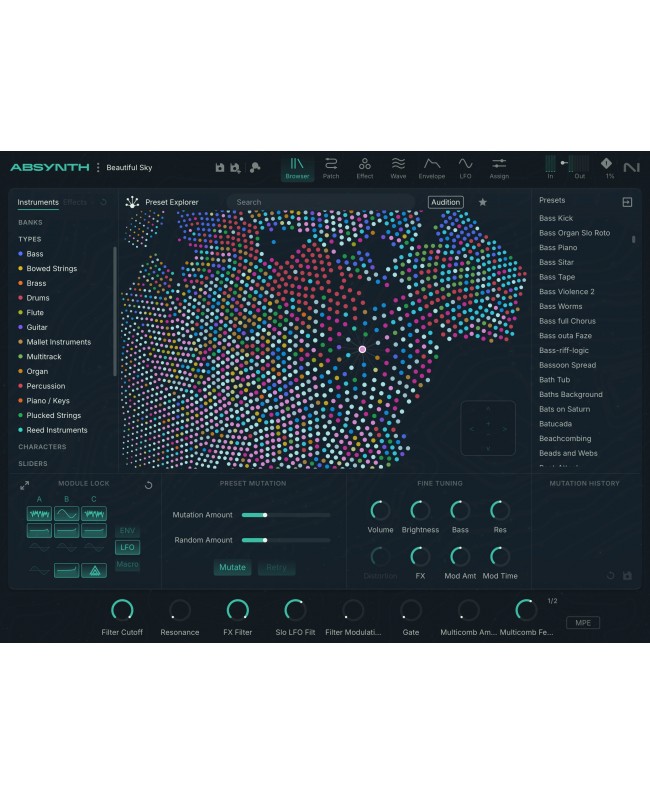Click the save-as preset icon
Viewport: 650px width, 794px height.
(235, 168)
